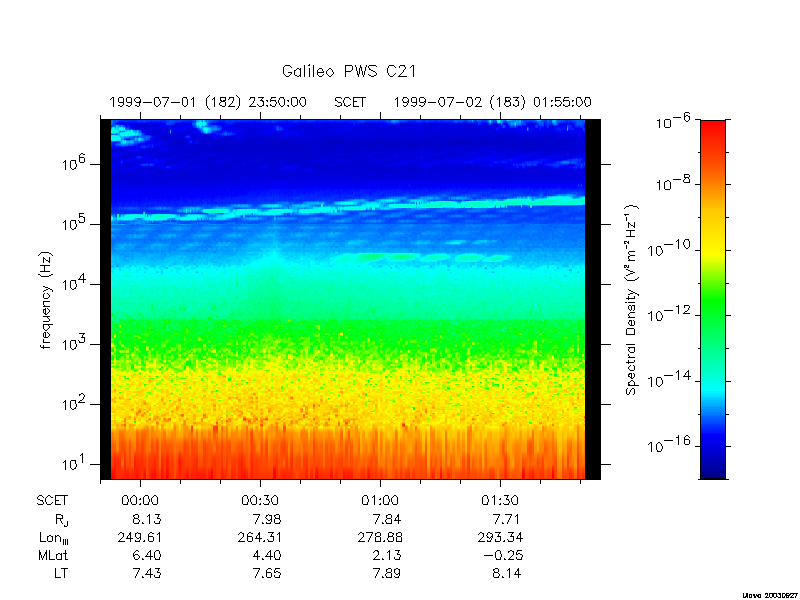
Task: Click the MLat value -0.25
Action: 504,555
